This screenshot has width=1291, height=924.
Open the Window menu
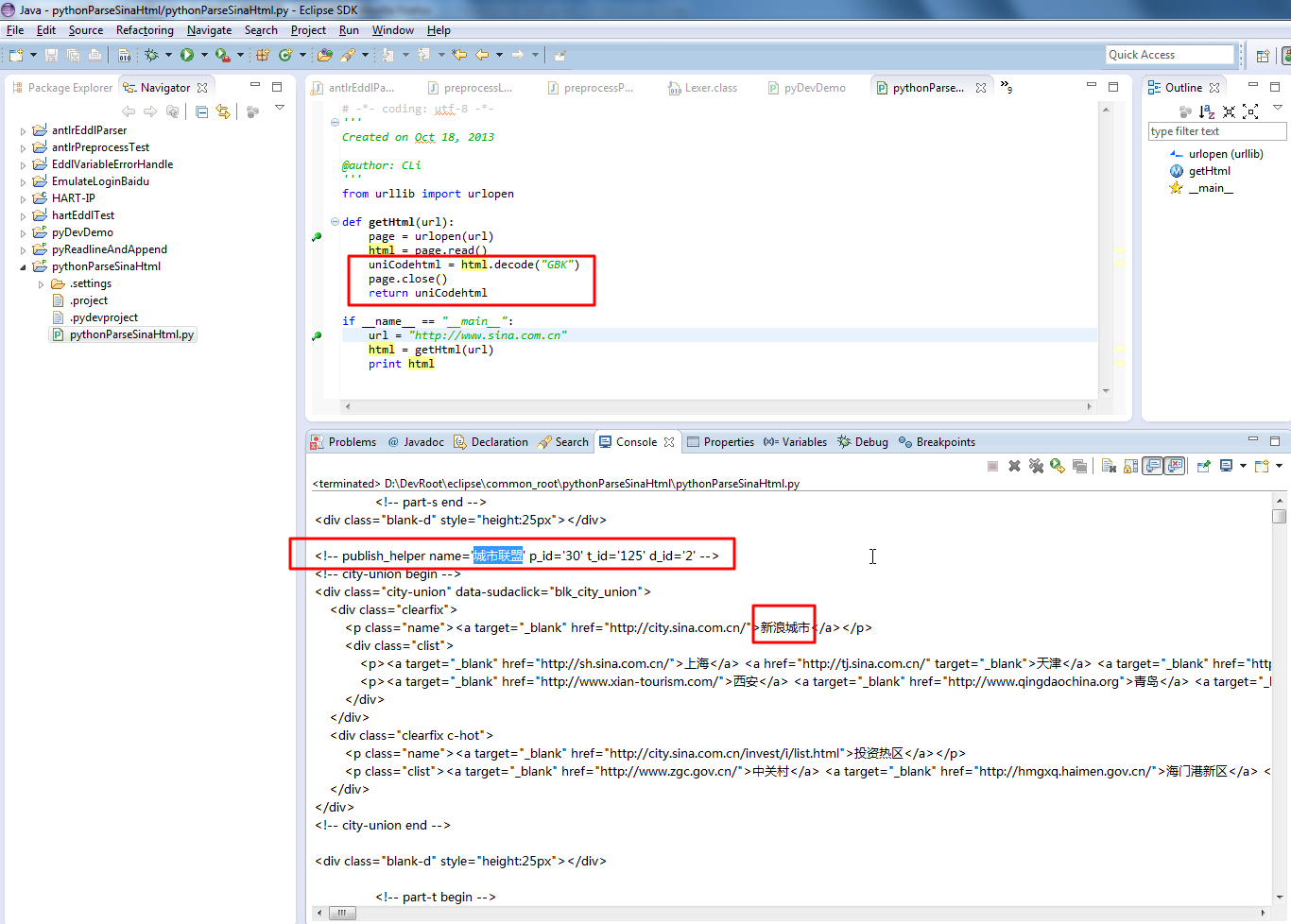point(393,30)
